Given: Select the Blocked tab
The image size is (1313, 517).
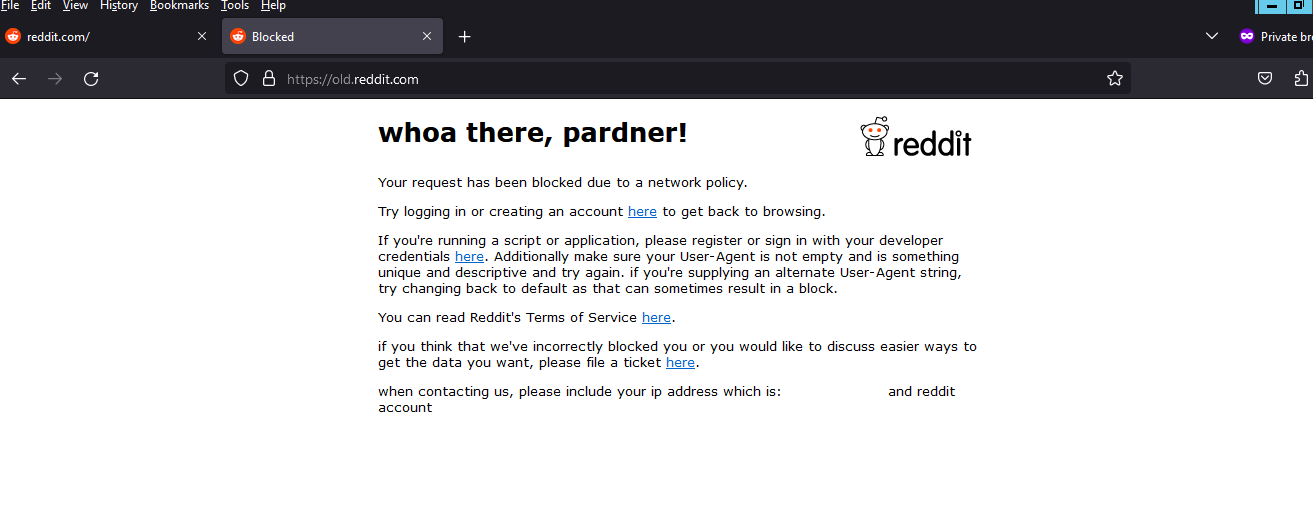Looking at the screenshot, I should point(332,36).
